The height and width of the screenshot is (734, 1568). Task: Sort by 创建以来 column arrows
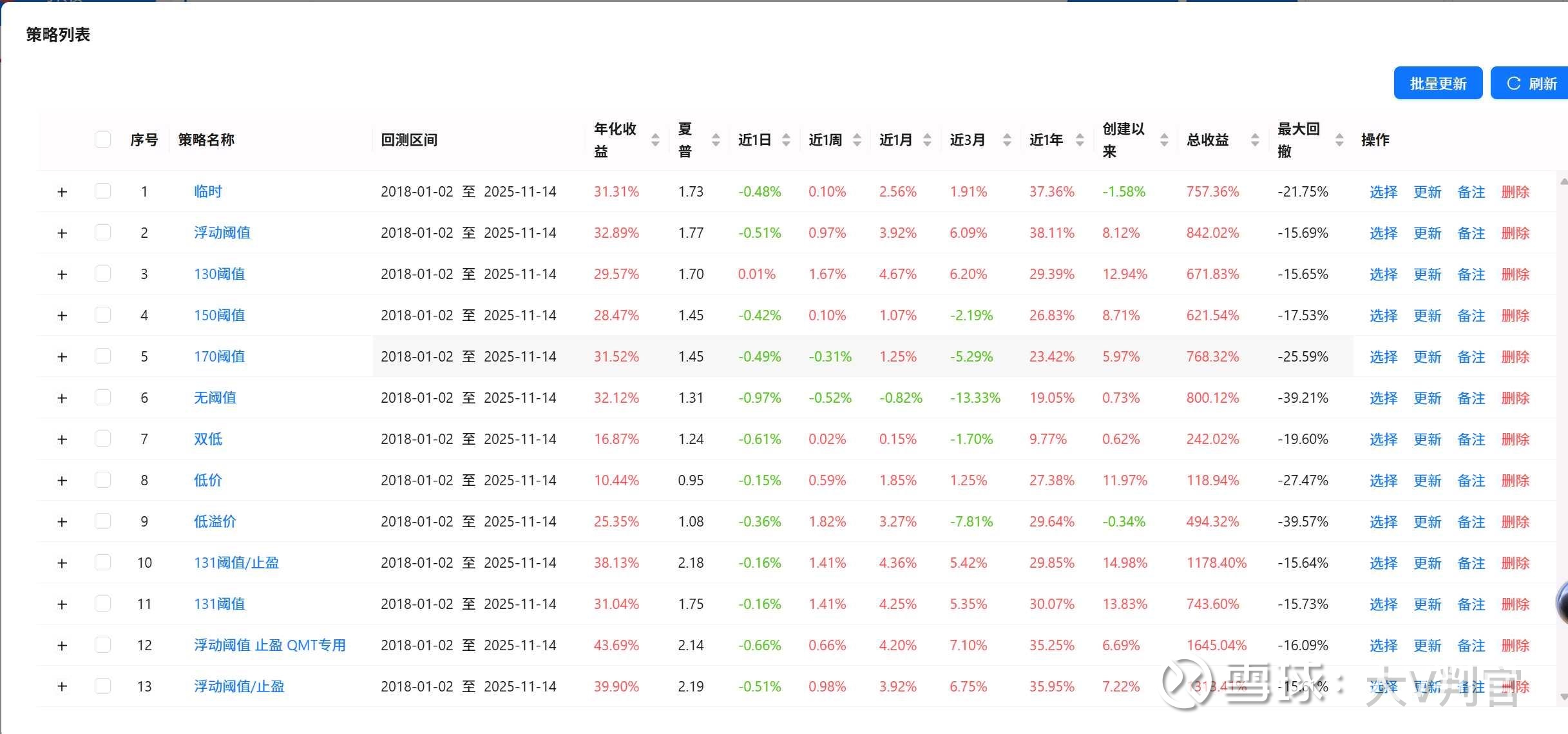pos(1164,140)
